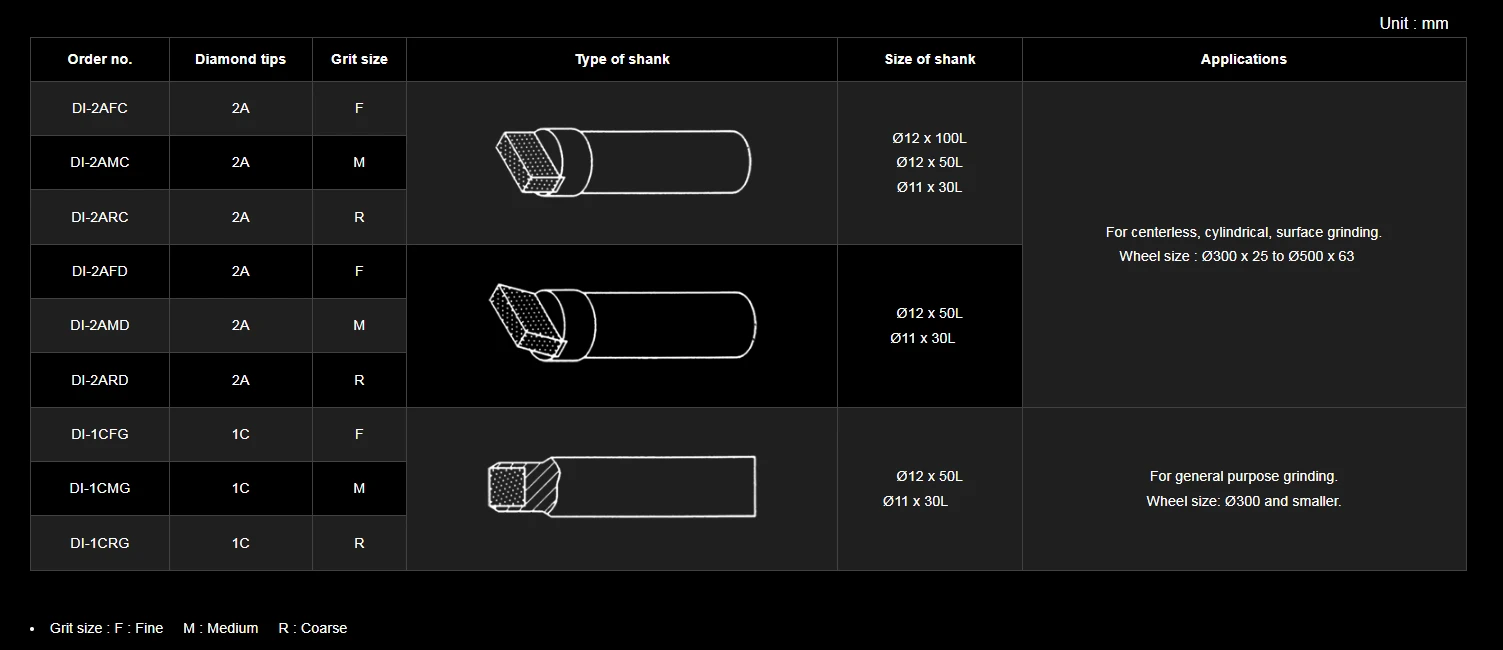Click order number DI-2ARC

(x=100, y=217)
